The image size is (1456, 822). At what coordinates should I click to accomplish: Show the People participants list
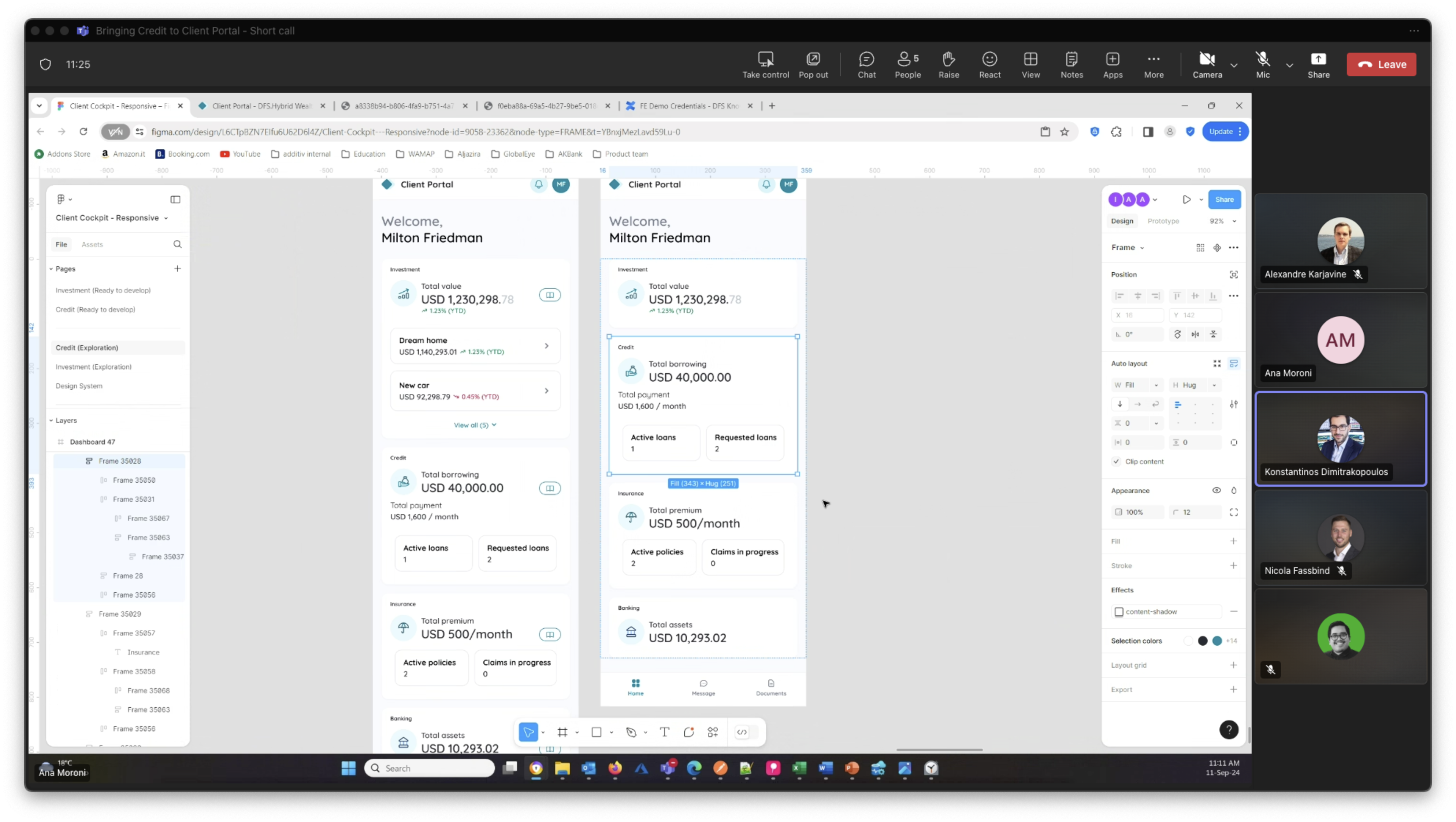(907, 64)
